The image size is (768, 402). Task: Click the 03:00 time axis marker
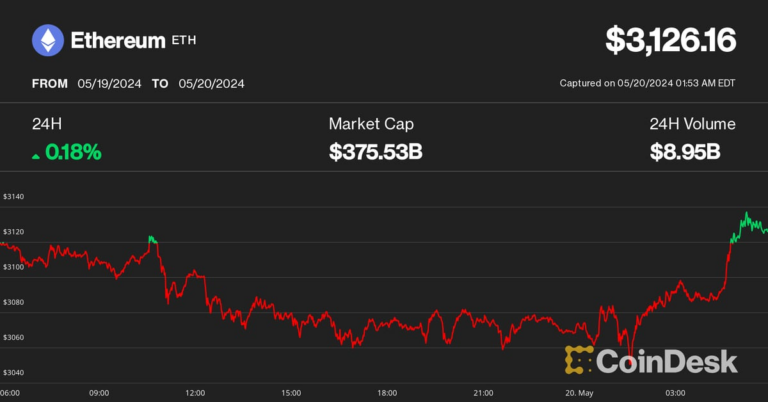pos(675,392)
